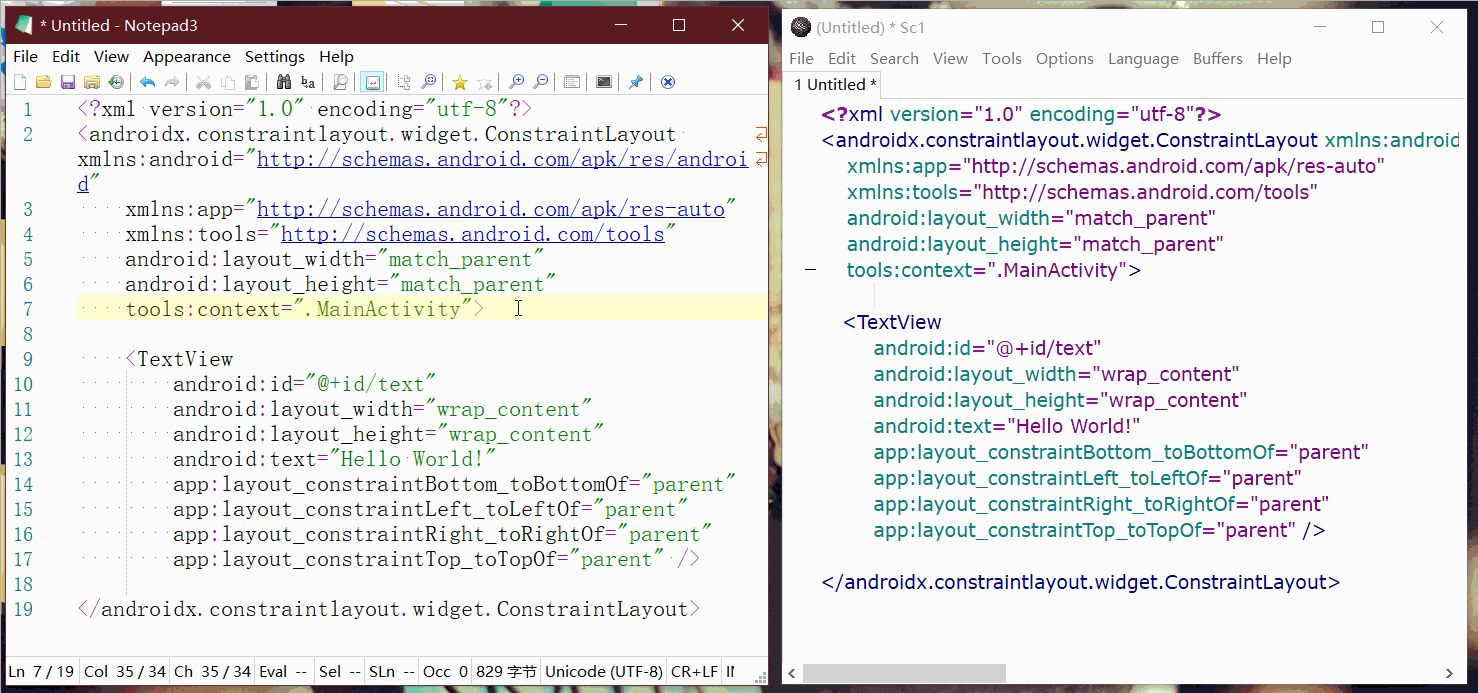Click the apk/res/android URL on line 2
The height and width of the screenshot is (693, 1478).
(x=503, y=159)
